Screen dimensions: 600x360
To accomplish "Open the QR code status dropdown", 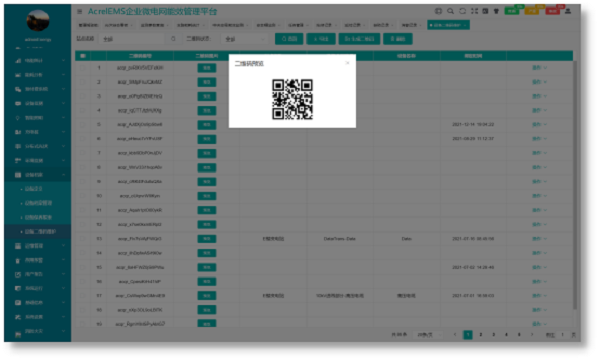I will coord(245,39).
